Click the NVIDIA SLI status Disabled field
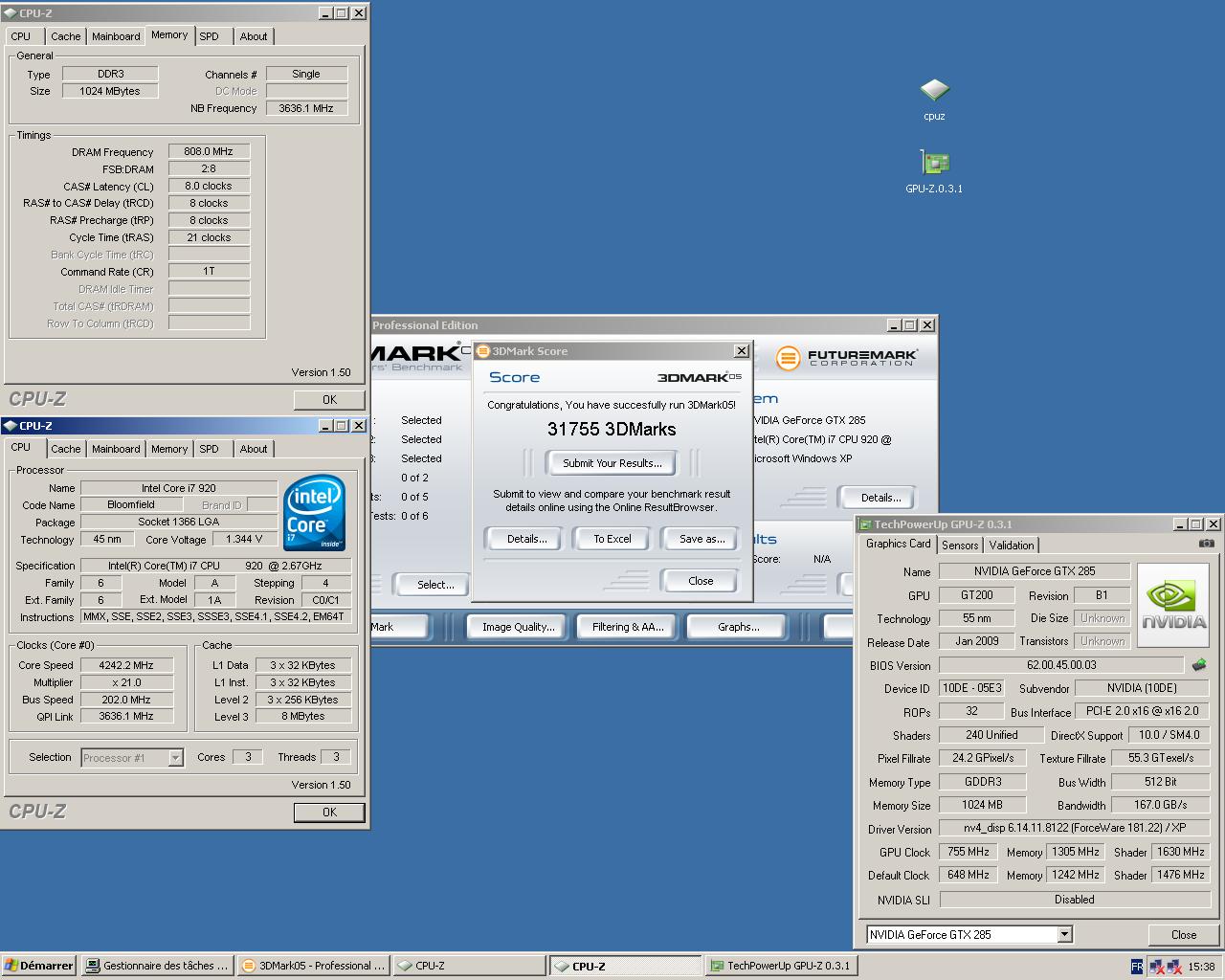Image resolution: width=1225 pixels, height=980 pixels. coord(1074,900)
